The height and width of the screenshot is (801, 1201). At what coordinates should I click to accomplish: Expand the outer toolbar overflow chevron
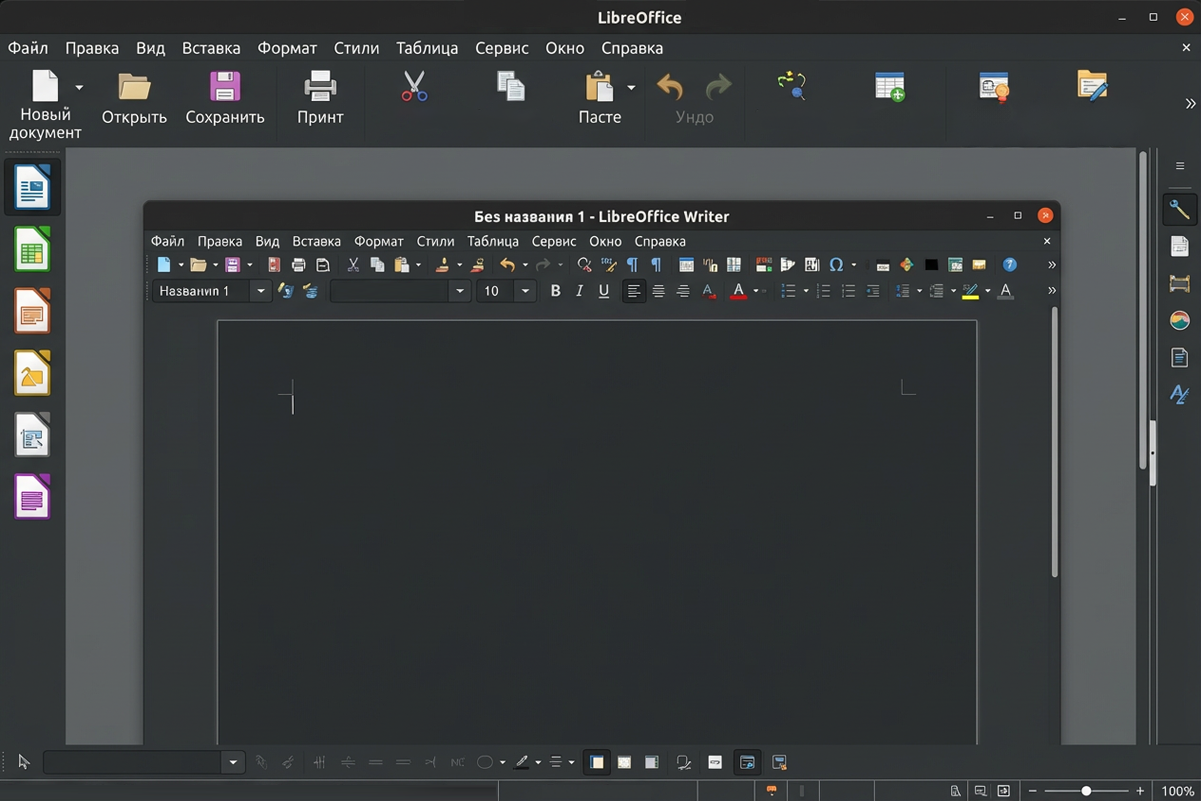pos(1190,103)
